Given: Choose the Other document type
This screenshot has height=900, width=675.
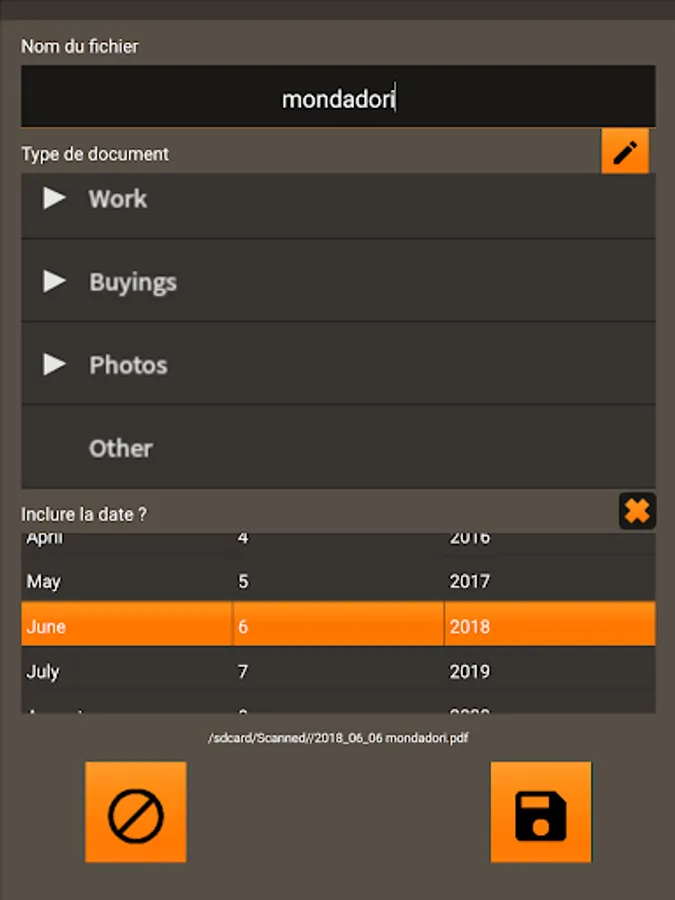Looking at the screenshot, I should 121,448.
